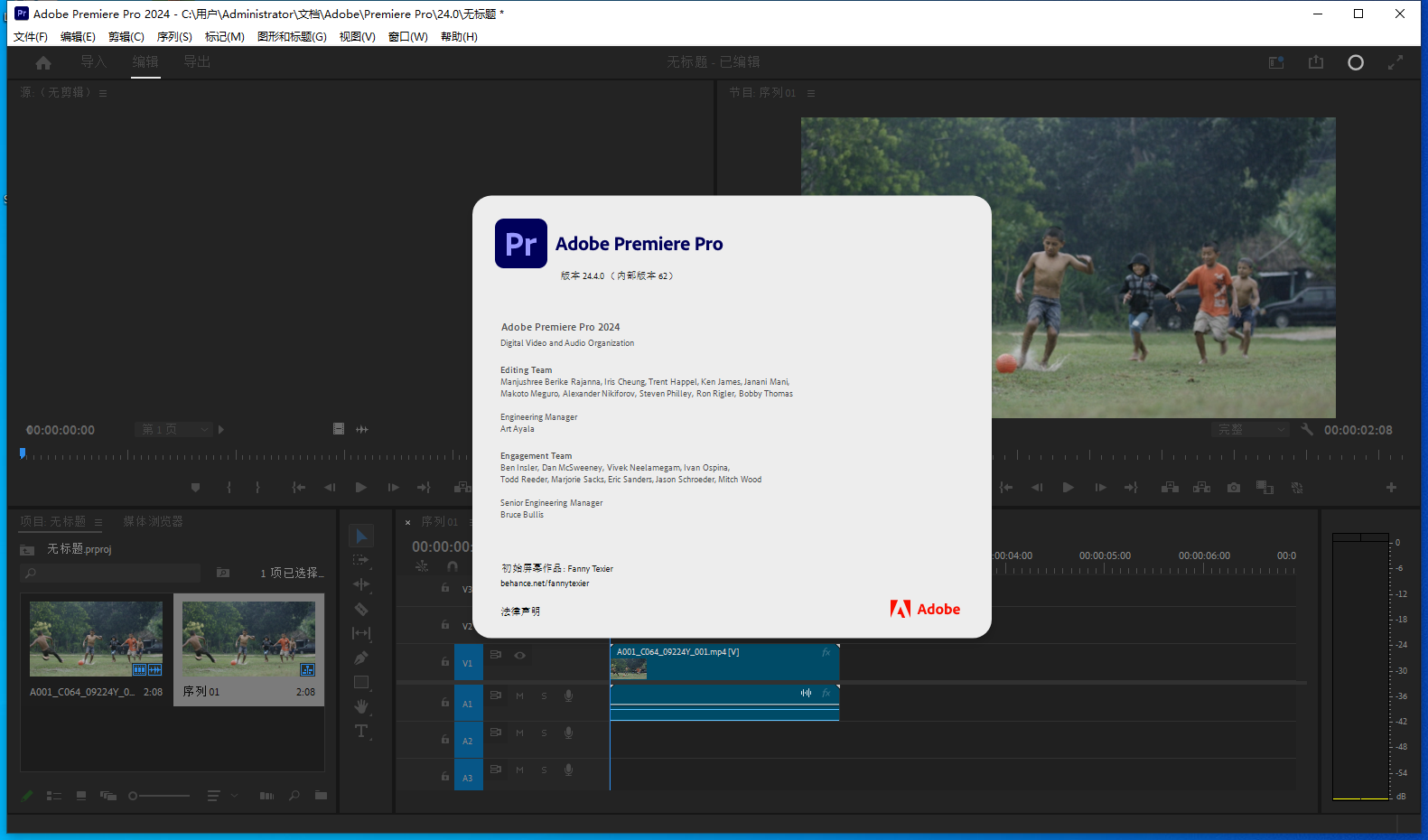Click the Find icon in project panel
The height and width of the screenshot is (840, 1428).
pyautogui.click(x=294, y=796)
